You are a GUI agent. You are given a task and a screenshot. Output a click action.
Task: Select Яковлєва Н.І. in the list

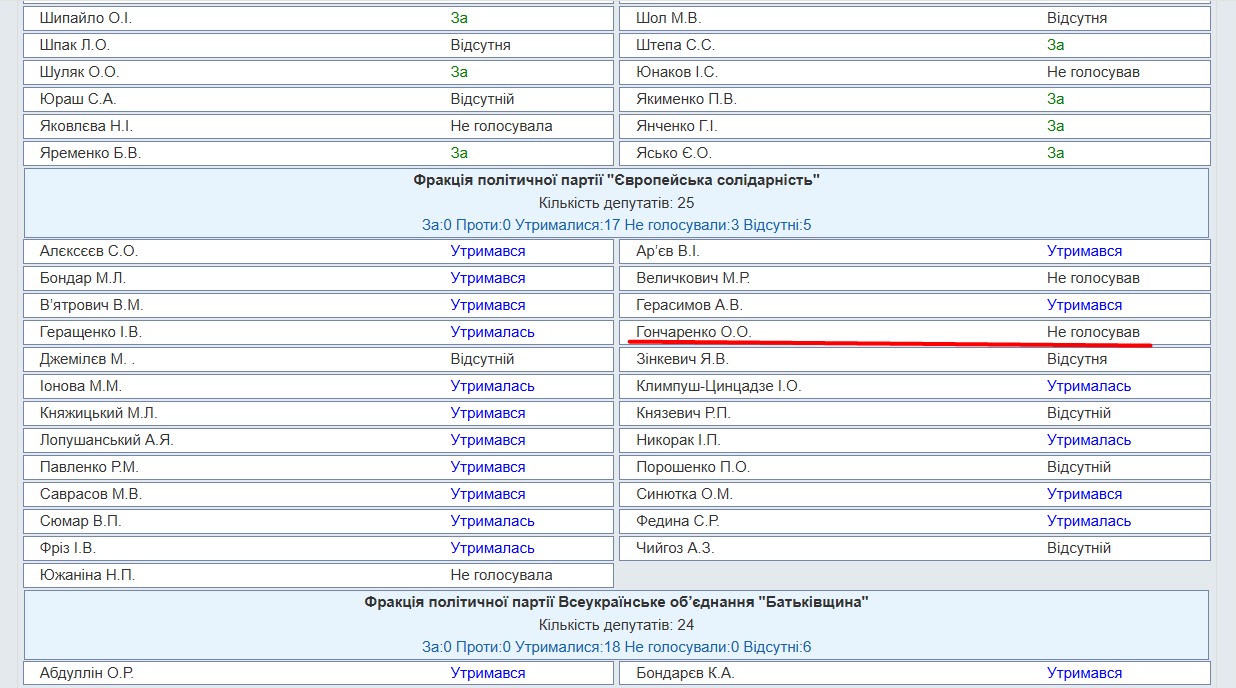coord(86,126)
